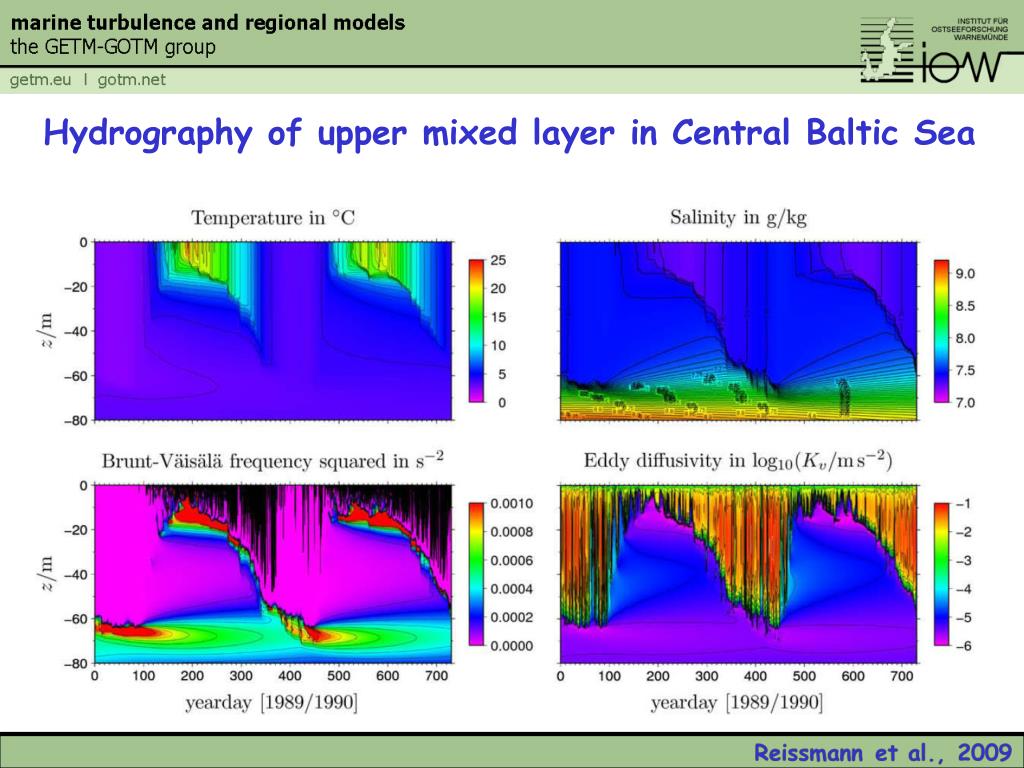Open the getm.eu link

[39, 80]
